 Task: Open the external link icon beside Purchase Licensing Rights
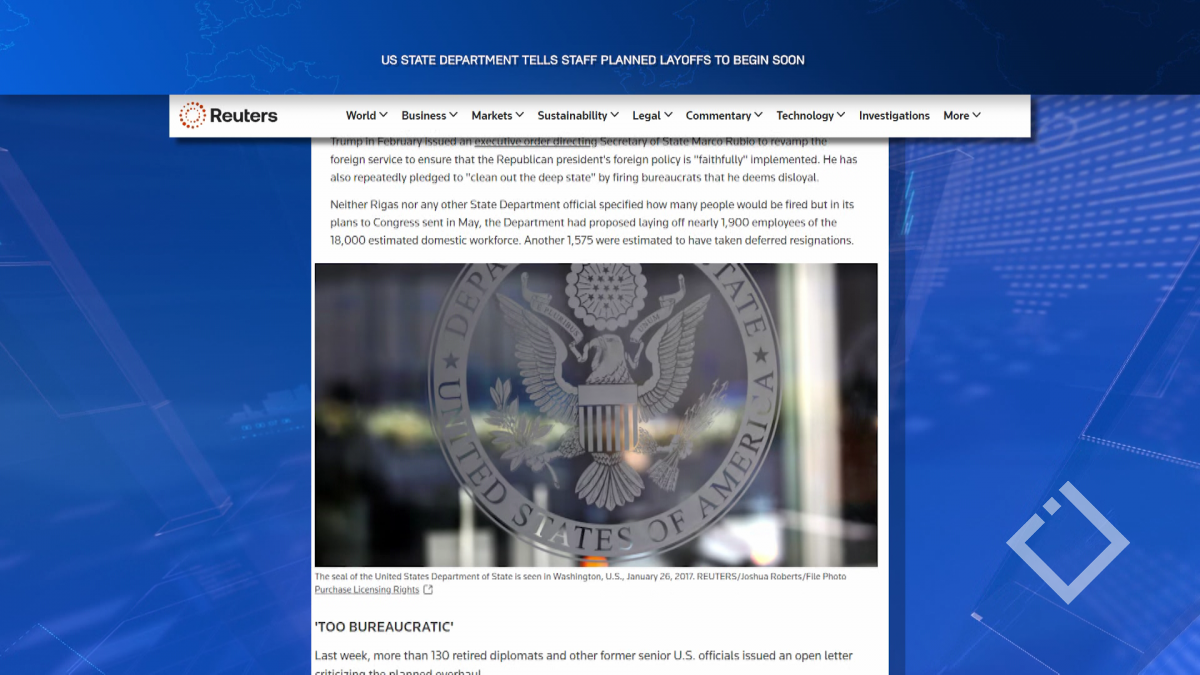click(428, 590)
